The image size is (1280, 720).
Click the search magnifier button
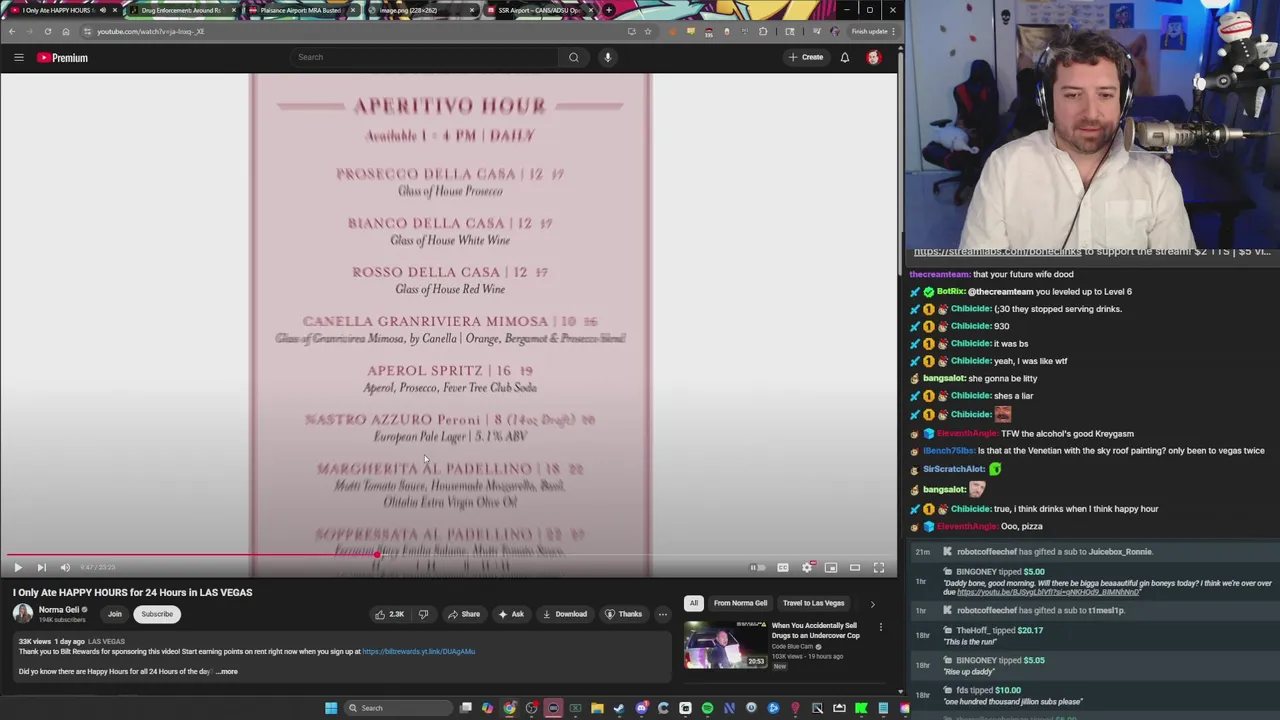pos(574,57)
